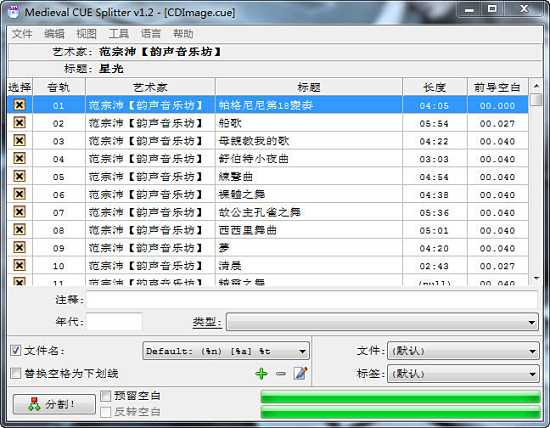Expand the 标签 (默认) dropdown
Screen dimensions: 550x428
click(463, 374)
